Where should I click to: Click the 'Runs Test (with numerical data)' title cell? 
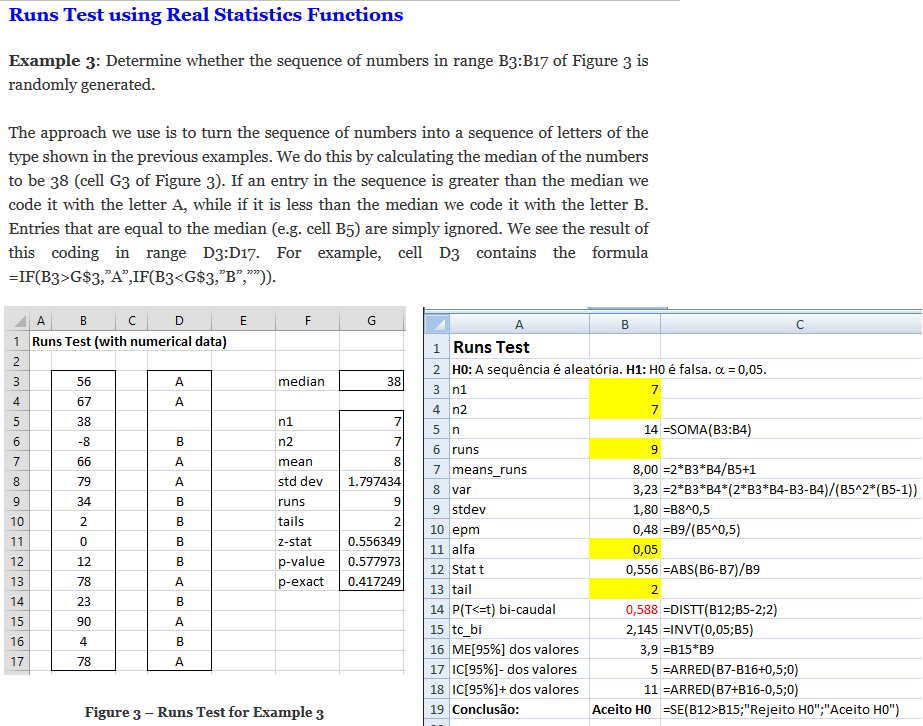point(130,342)
